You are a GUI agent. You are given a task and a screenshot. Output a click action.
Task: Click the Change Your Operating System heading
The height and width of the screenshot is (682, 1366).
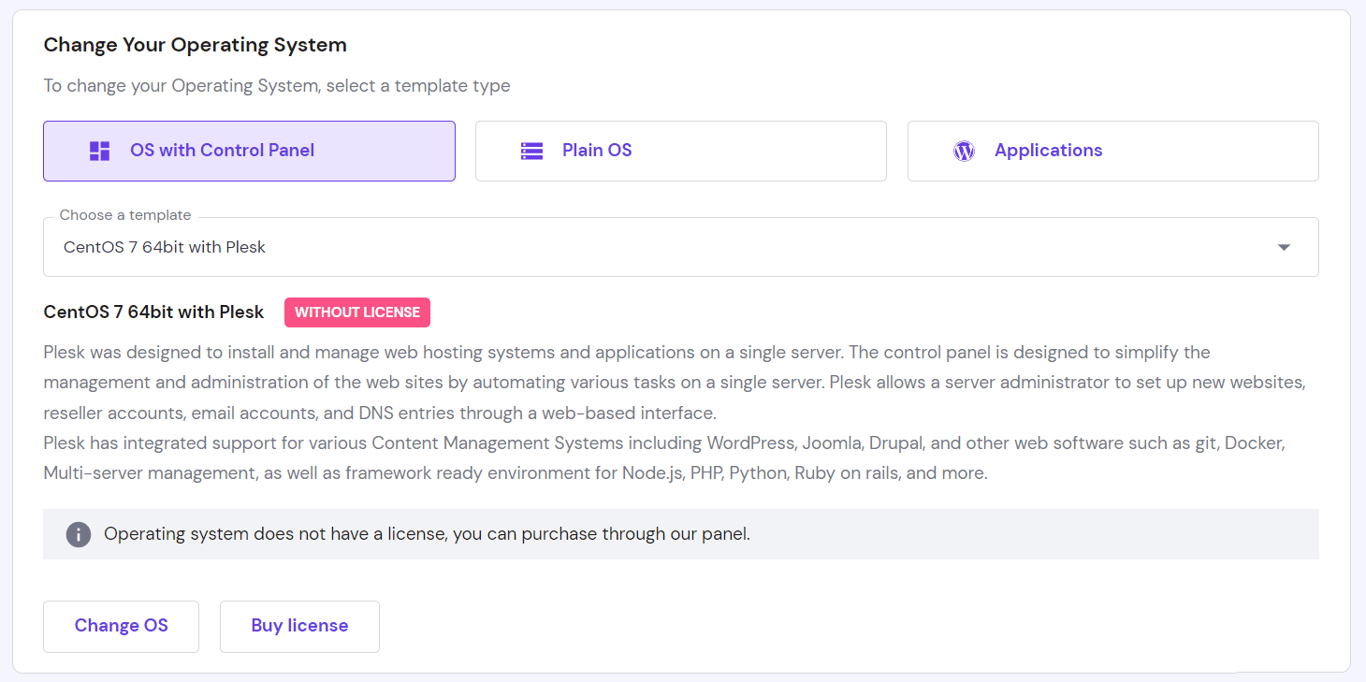[x=196, y=45]
